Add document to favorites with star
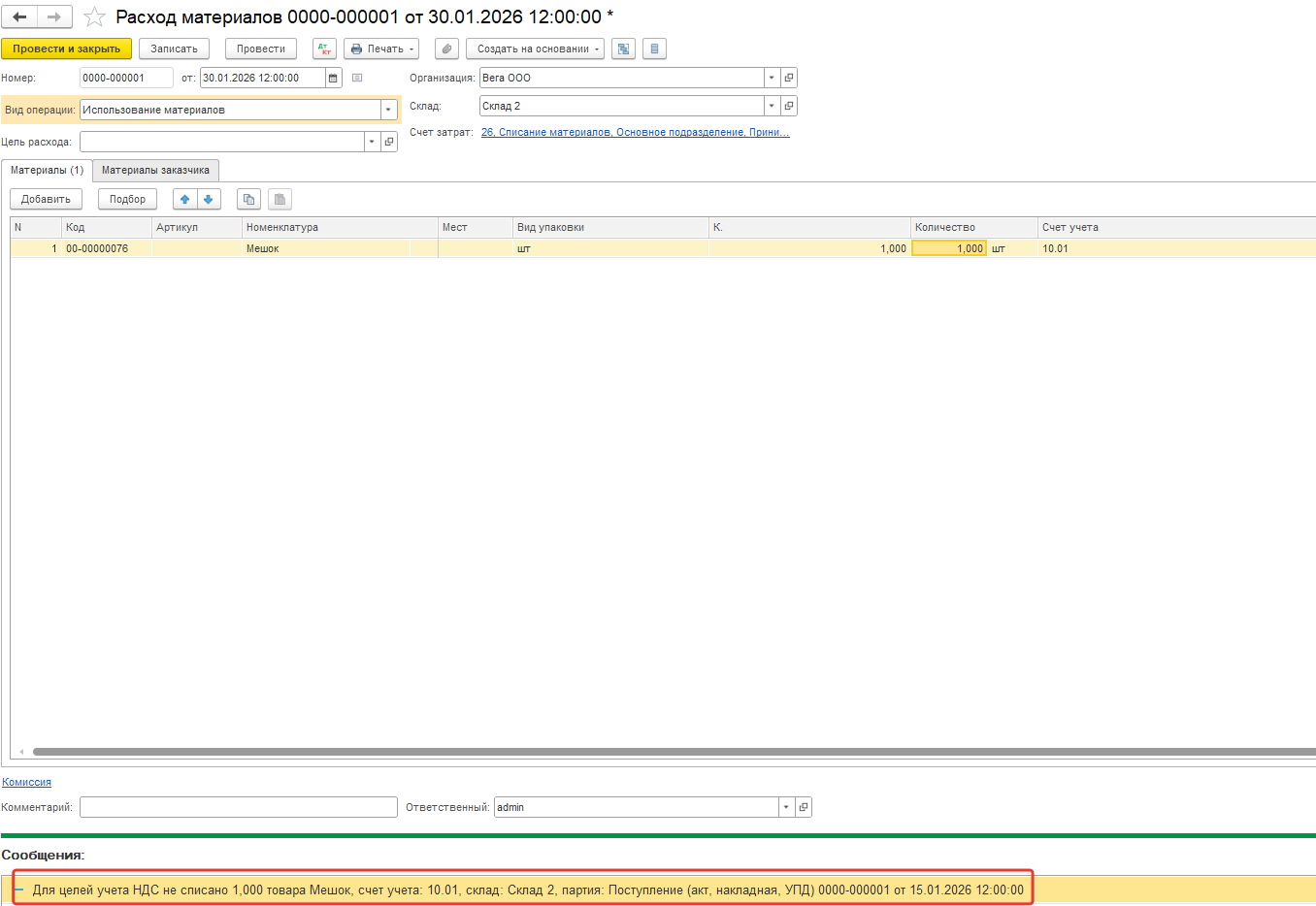The width and height of the screenshot is (1316, 906). 94,17
